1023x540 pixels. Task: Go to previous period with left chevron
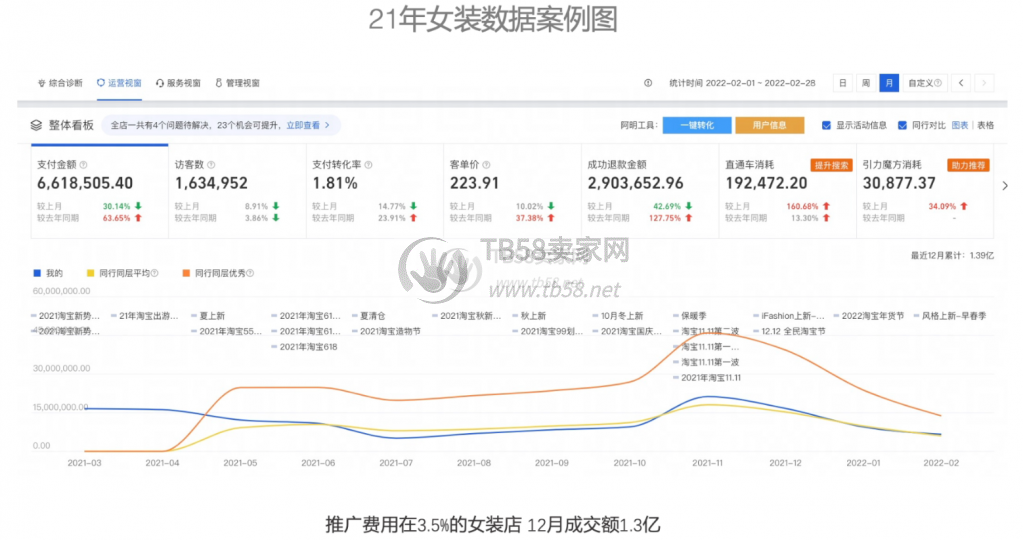961,83
